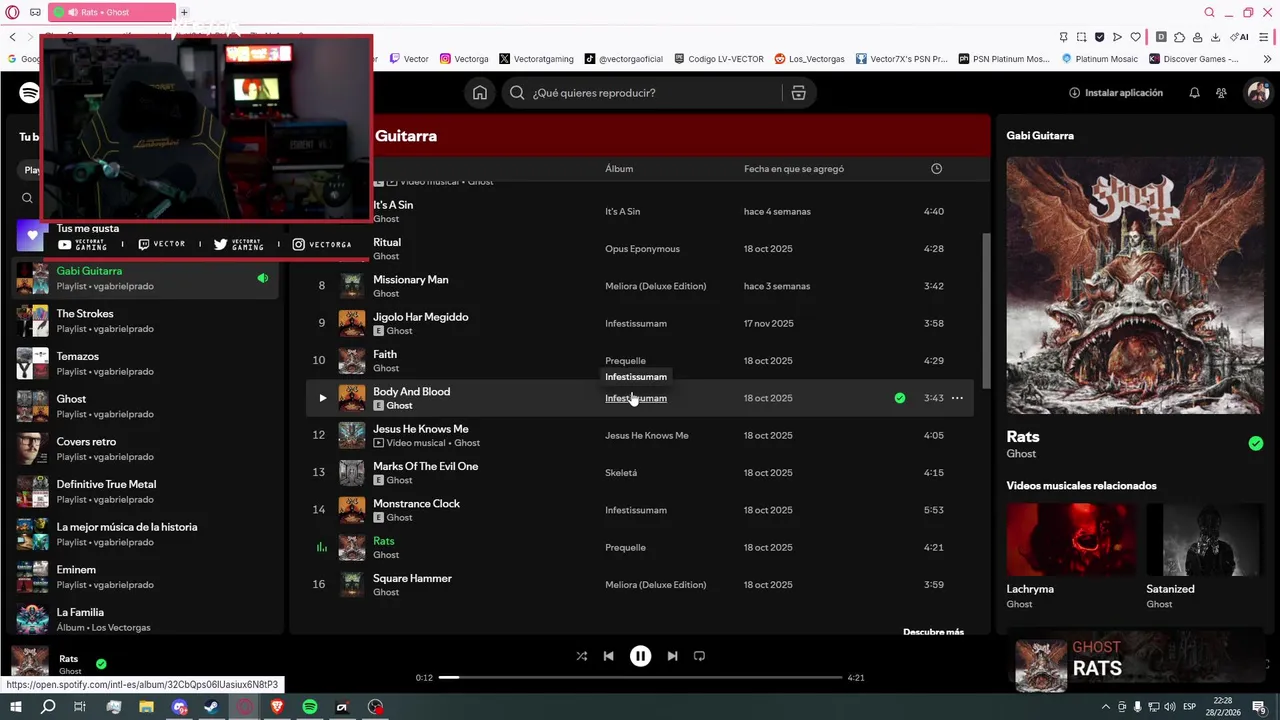Image resolution: width=1280 pixels, height=720 pixels.
Task: Focus the ¿Qué quieres reproducir? search field
Action: click(x=644, y=93)
